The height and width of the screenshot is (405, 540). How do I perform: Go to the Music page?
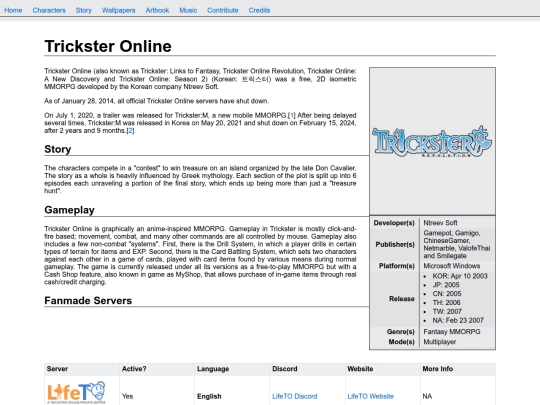click(188, 10)
